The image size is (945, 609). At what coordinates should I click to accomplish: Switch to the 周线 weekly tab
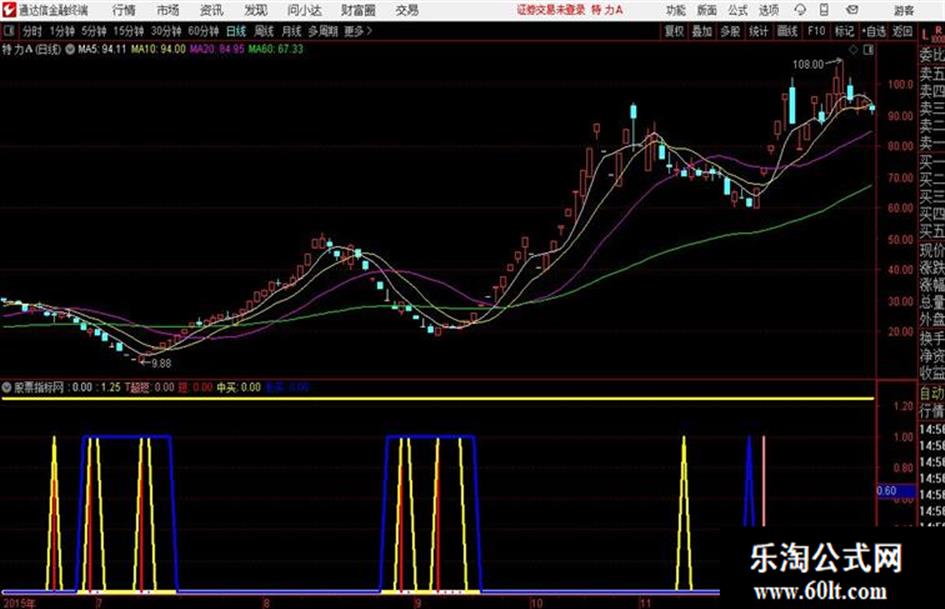(264, 31)
